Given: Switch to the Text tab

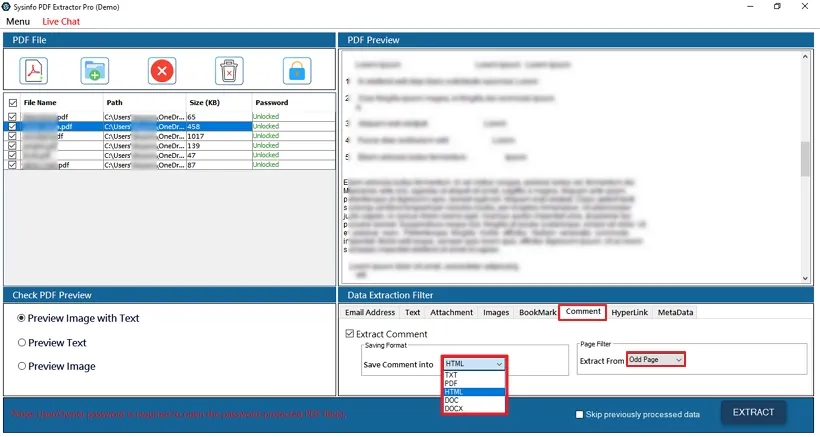Looking at the screenshot, I should (412, 312).
